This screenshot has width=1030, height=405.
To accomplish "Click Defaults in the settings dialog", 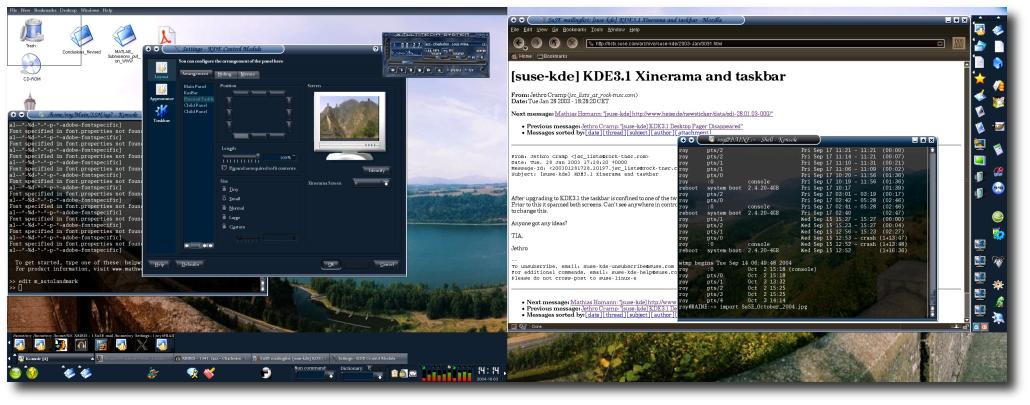I will click(x=189, y=264).
